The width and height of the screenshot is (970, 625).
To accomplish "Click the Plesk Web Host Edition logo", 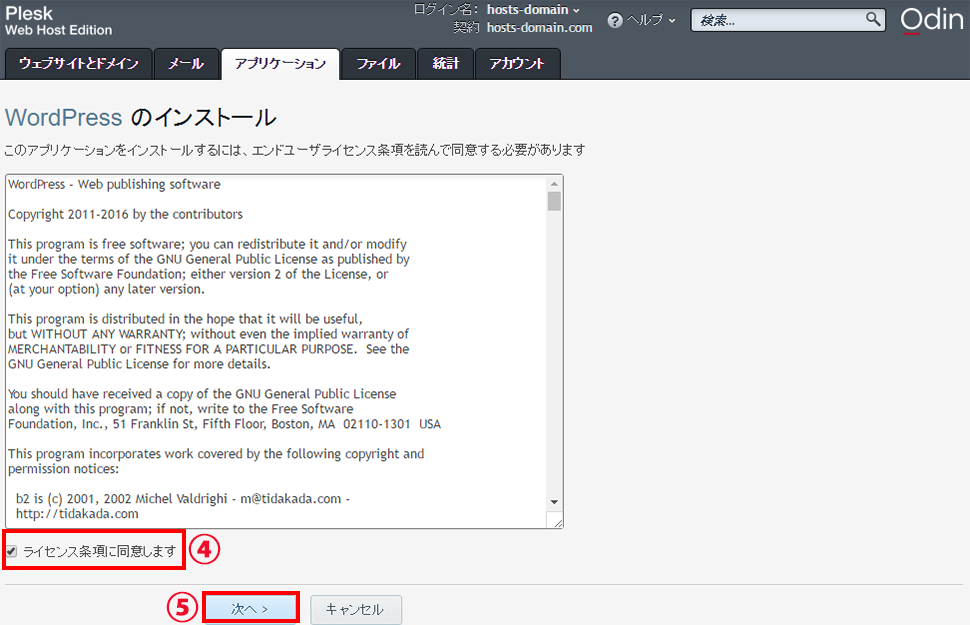I will [58, 21].
